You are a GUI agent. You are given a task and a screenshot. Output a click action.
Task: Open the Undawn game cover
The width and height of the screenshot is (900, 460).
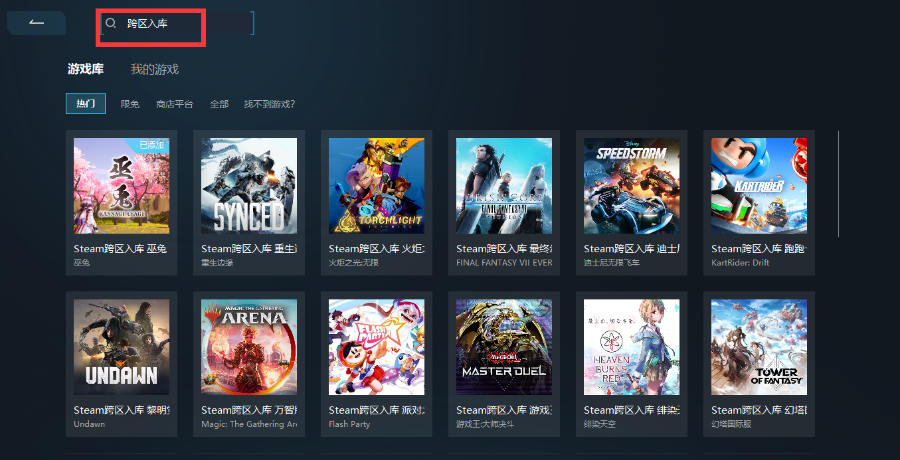122,347
